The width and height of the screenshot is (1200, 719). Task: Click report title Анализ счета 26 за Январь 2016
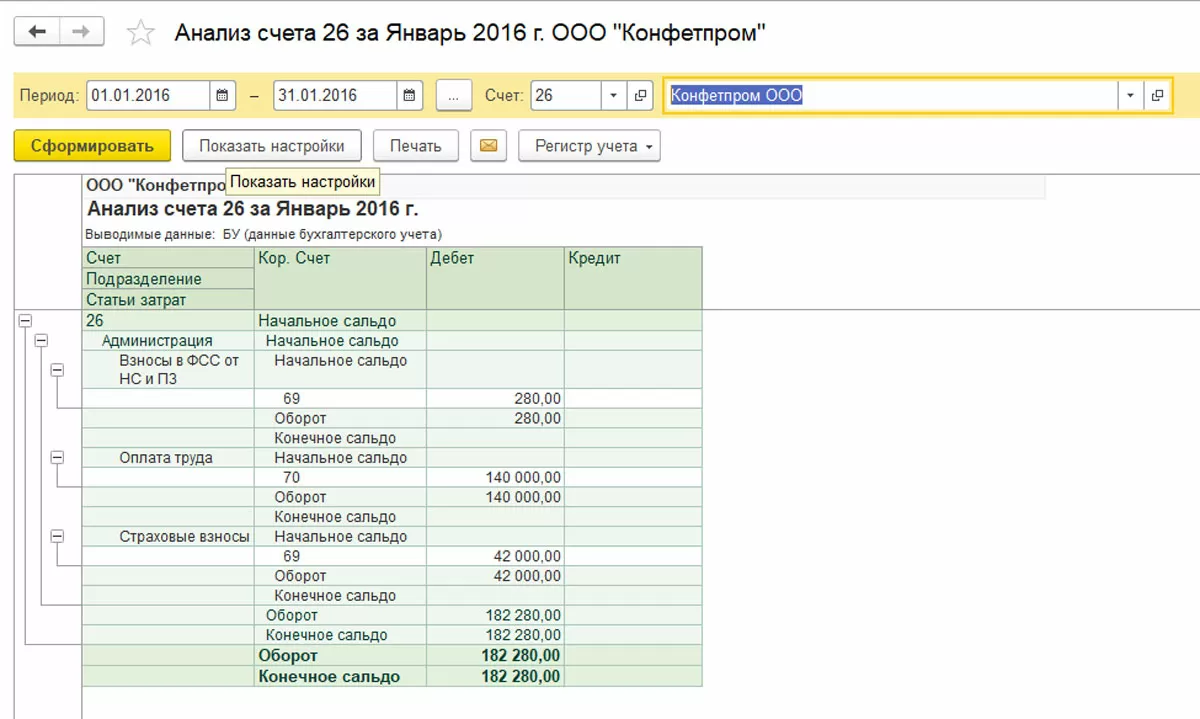(253, 209)
